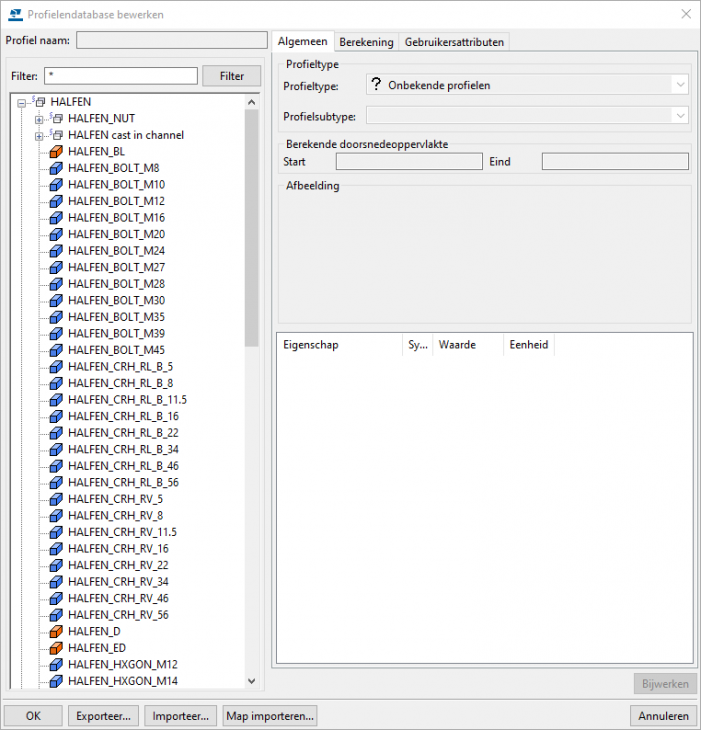Collapse the HALFEN root tree node

pyautogui.click(x=21, y=103)
